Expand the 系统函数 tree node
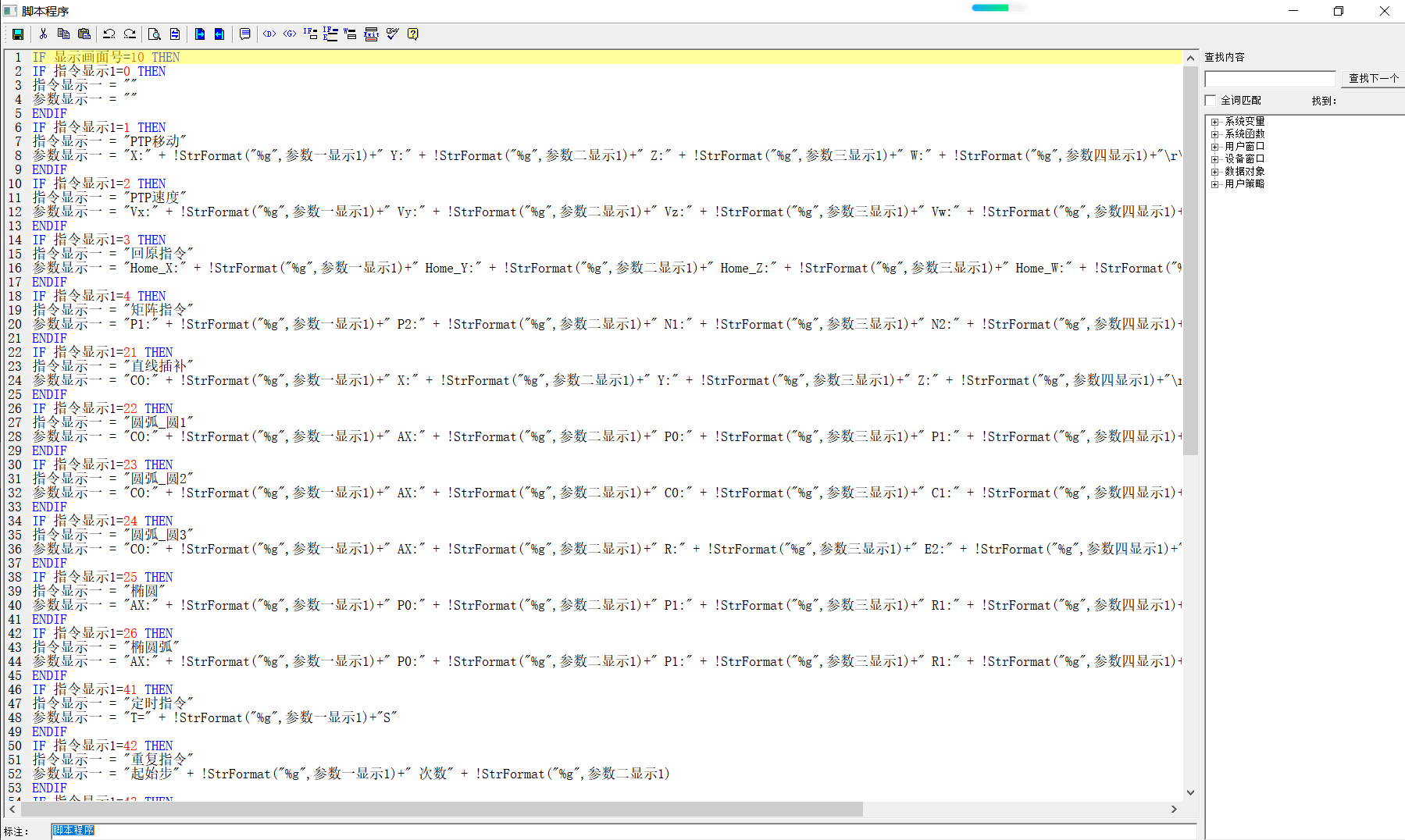The height and width of the screenshot is (840, 1405). [x=1214, y=134]
